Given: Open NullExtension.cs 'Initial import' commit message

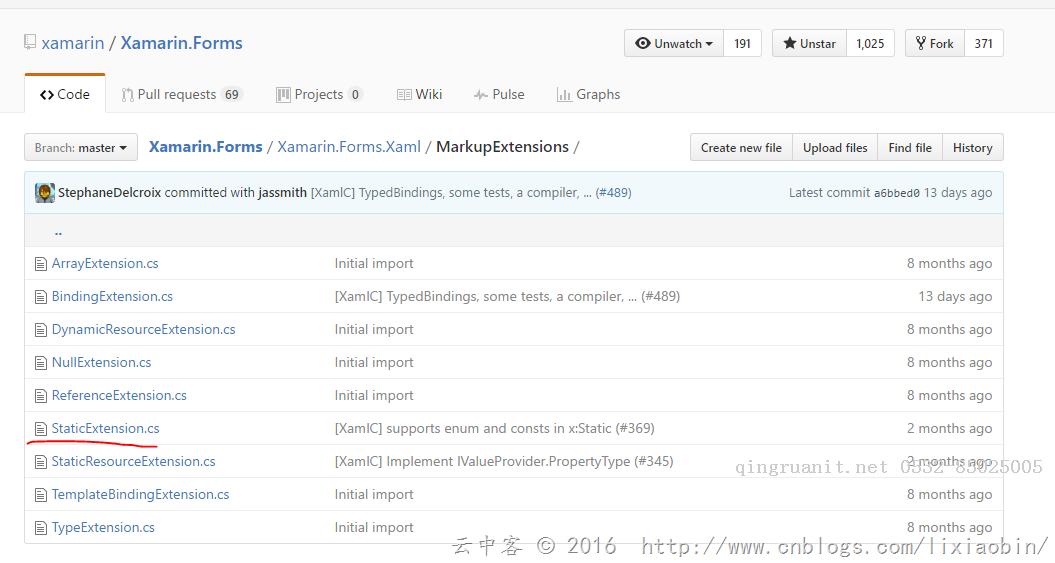Looking at the screenshot, I should coord(374,363).
